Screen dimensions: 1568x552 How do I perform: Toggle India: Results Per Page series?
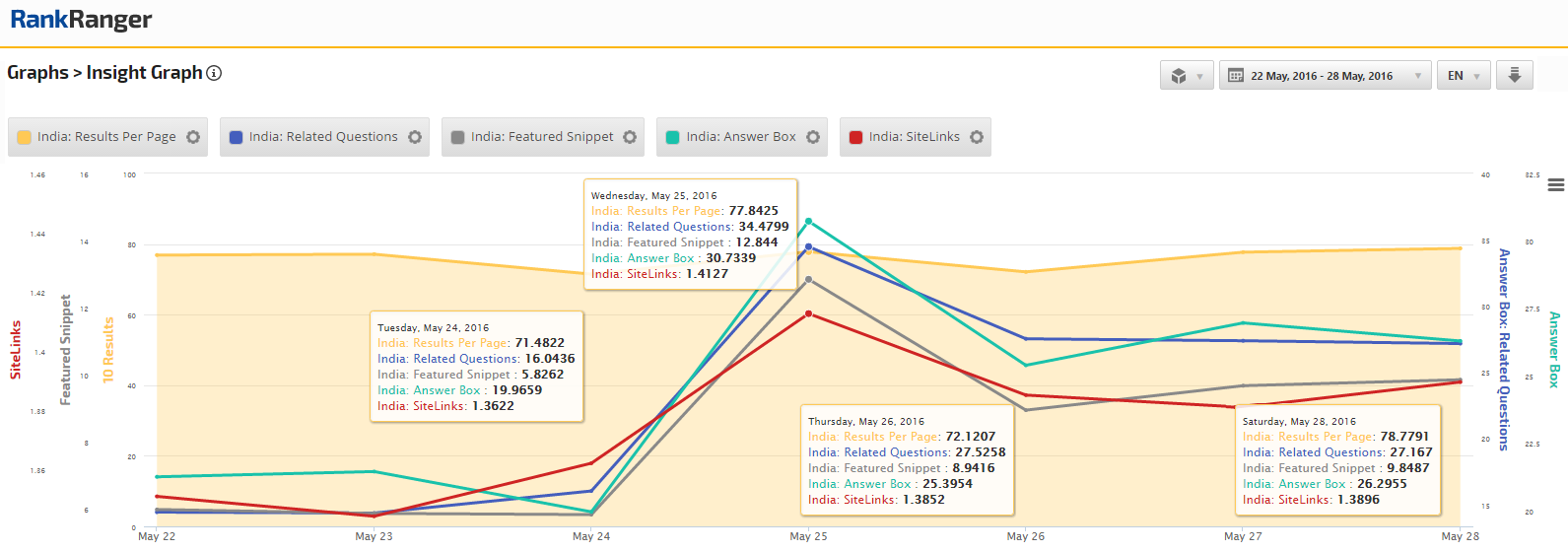pos(106,137)
